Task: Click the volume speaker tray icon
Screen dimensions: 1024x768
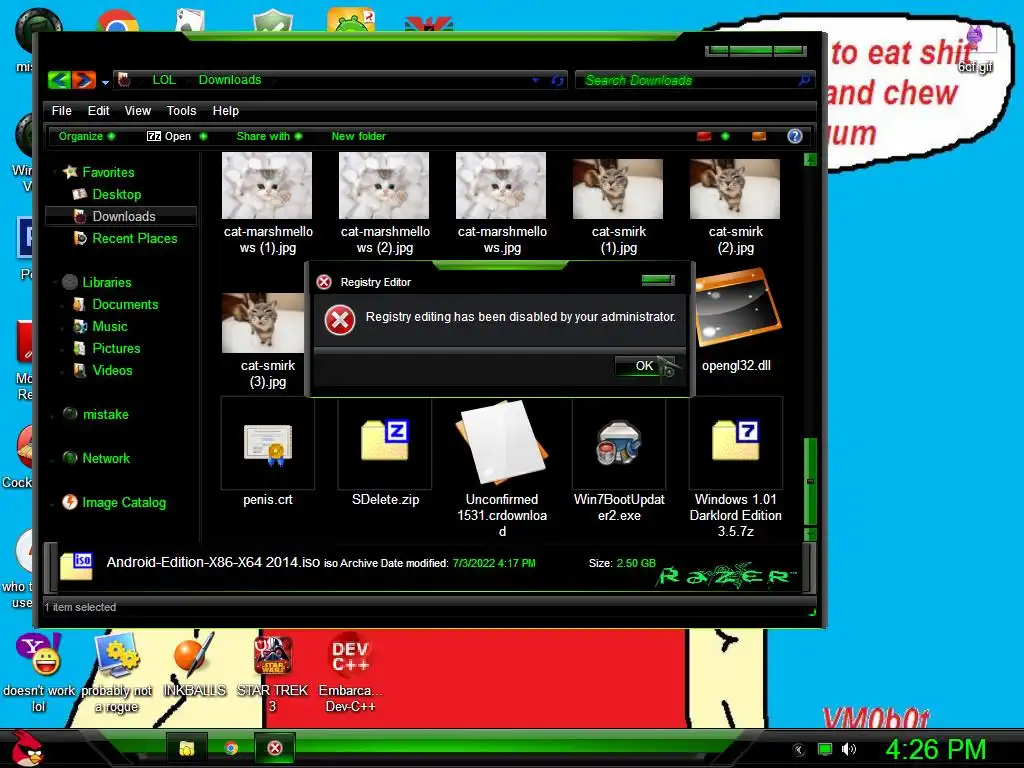Action: [x=848, y=749]
